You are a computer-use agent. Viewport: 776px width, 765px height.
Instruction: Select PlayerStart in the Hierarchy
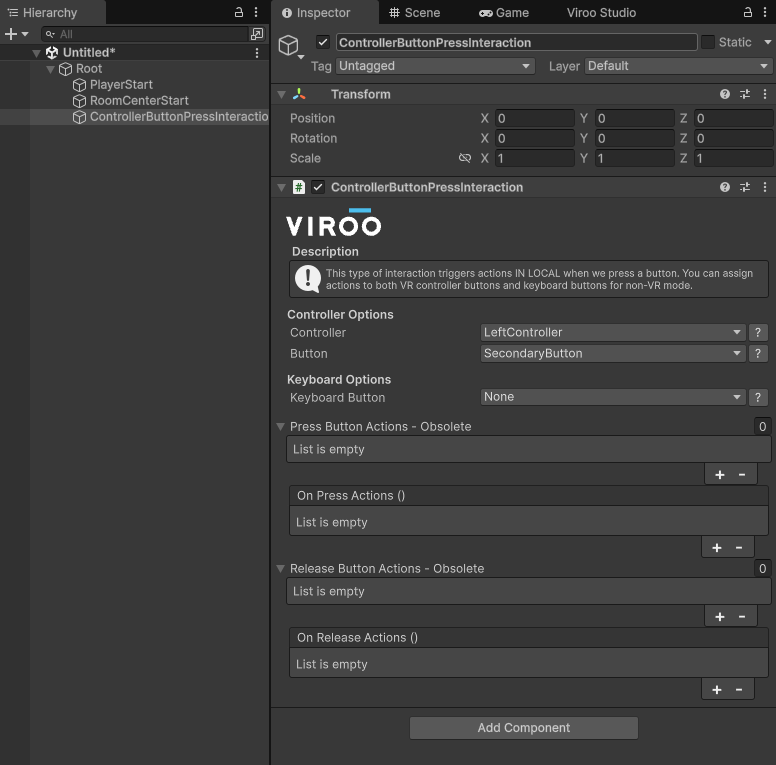click(121, 85)
